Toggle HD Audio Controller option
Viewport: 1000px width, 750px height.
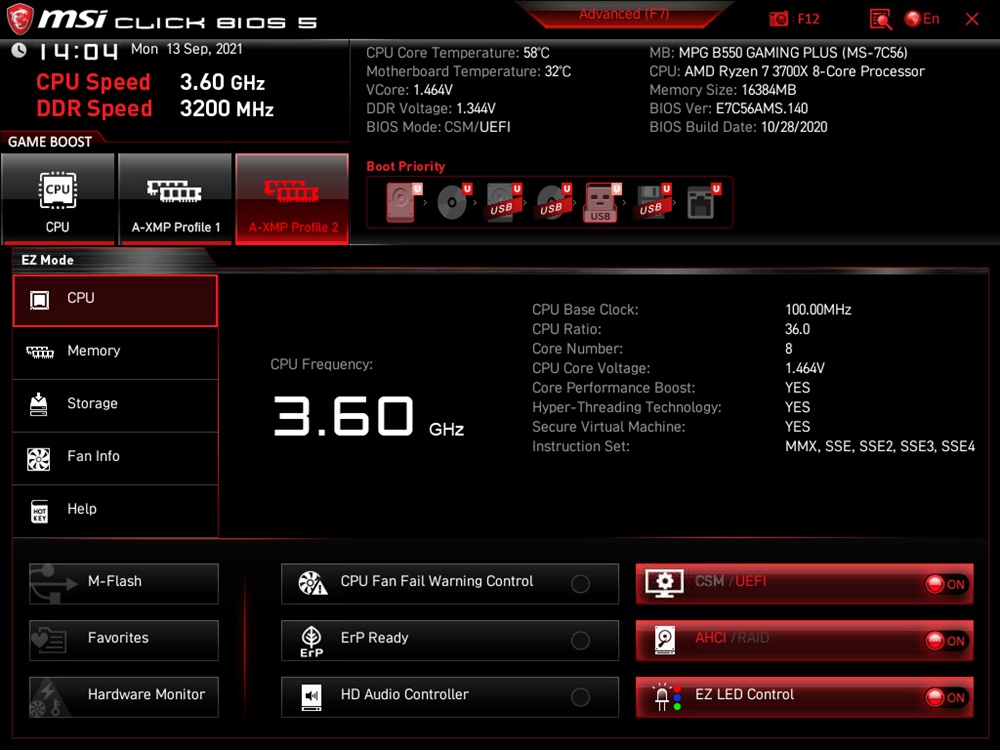point(450,697)
